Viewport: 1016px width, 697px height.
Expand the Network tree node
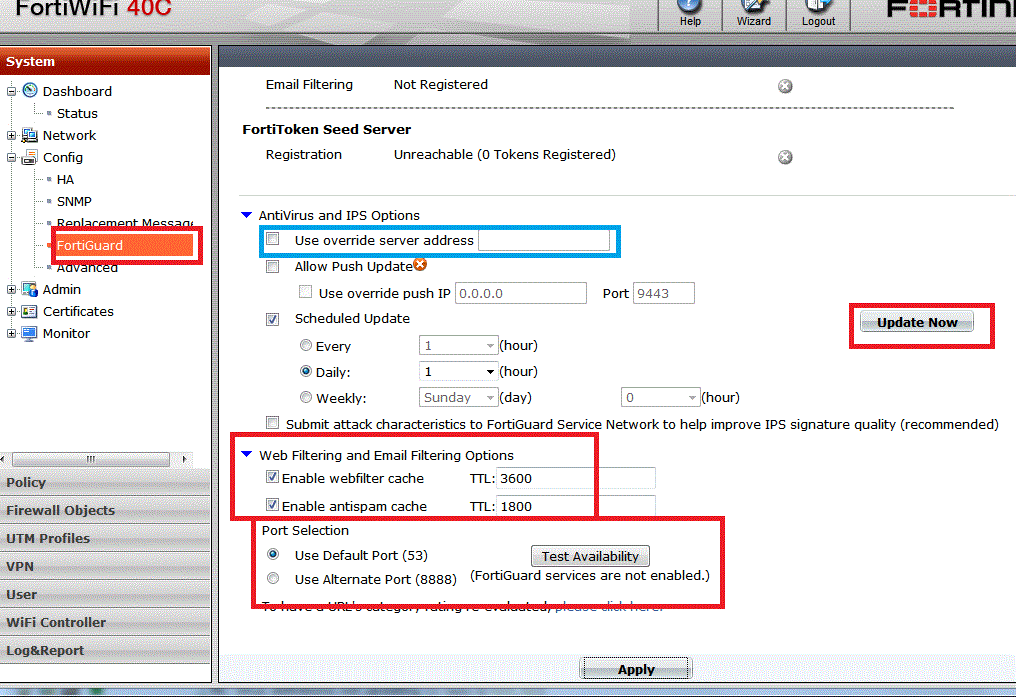click(11, 135)
